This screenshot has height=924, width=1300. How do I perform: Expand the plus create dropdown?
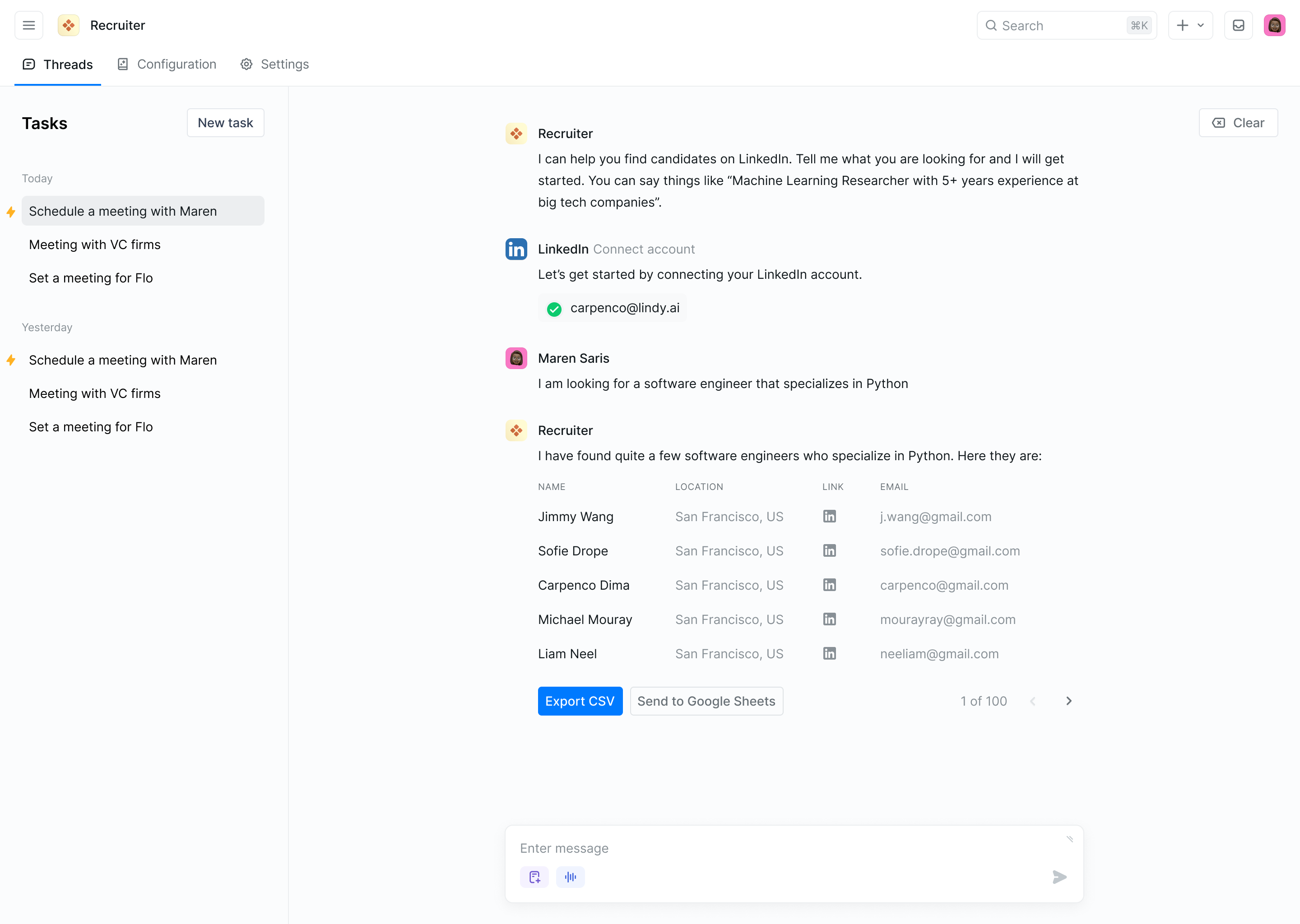tap(1190, 26)
